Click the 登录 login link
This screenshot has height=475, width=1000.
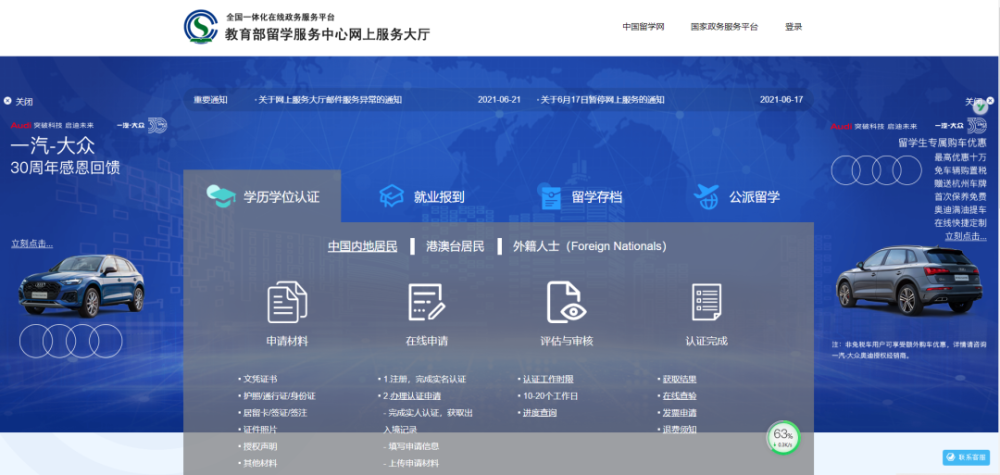coord(793,27)
